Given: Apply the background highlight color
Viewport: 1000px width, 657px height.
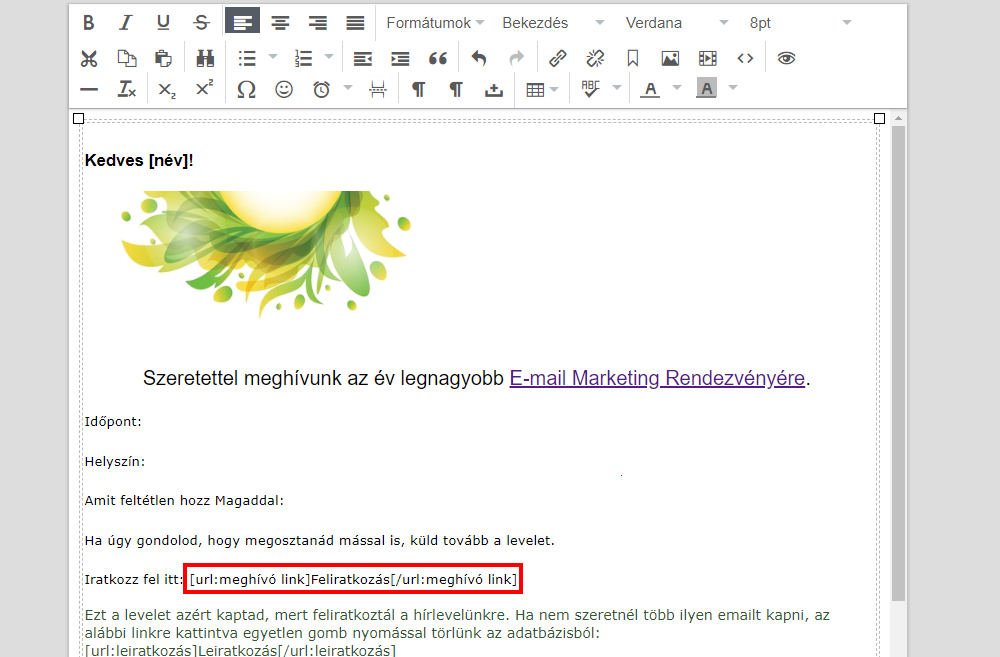Looking at the screenshot, I should 707,89.
